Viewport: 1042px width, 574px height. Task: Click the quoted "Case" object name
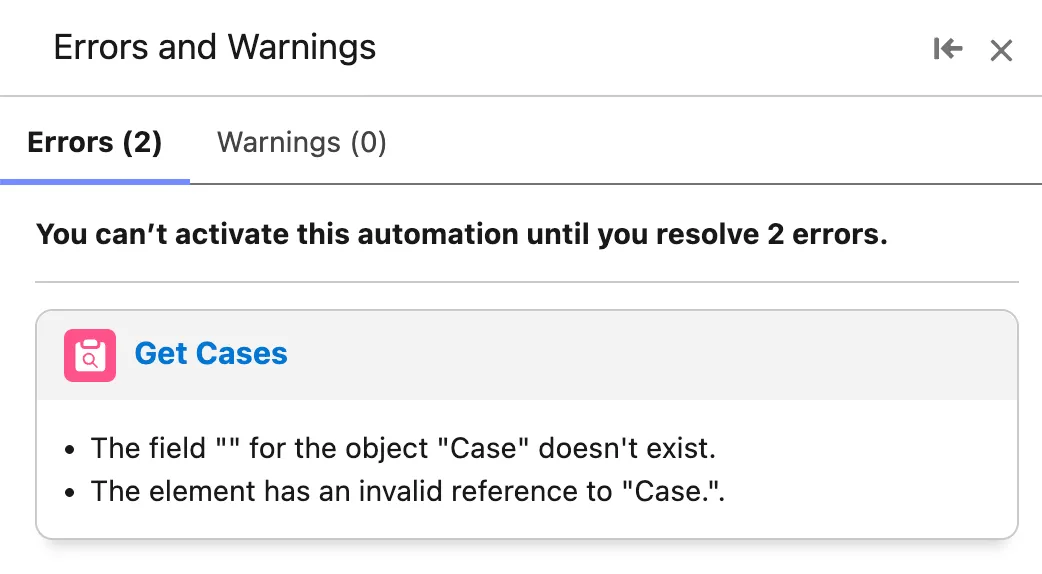[x=489, y=448]
